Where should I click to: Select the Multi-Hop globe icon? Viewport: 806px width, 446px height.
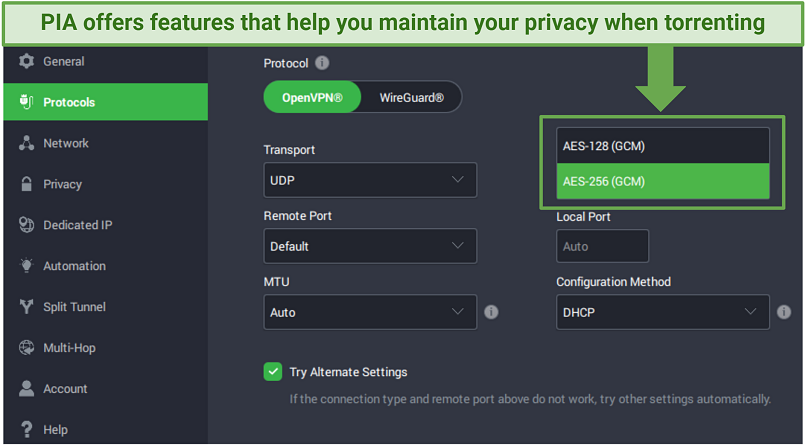[x=26, y=347]
